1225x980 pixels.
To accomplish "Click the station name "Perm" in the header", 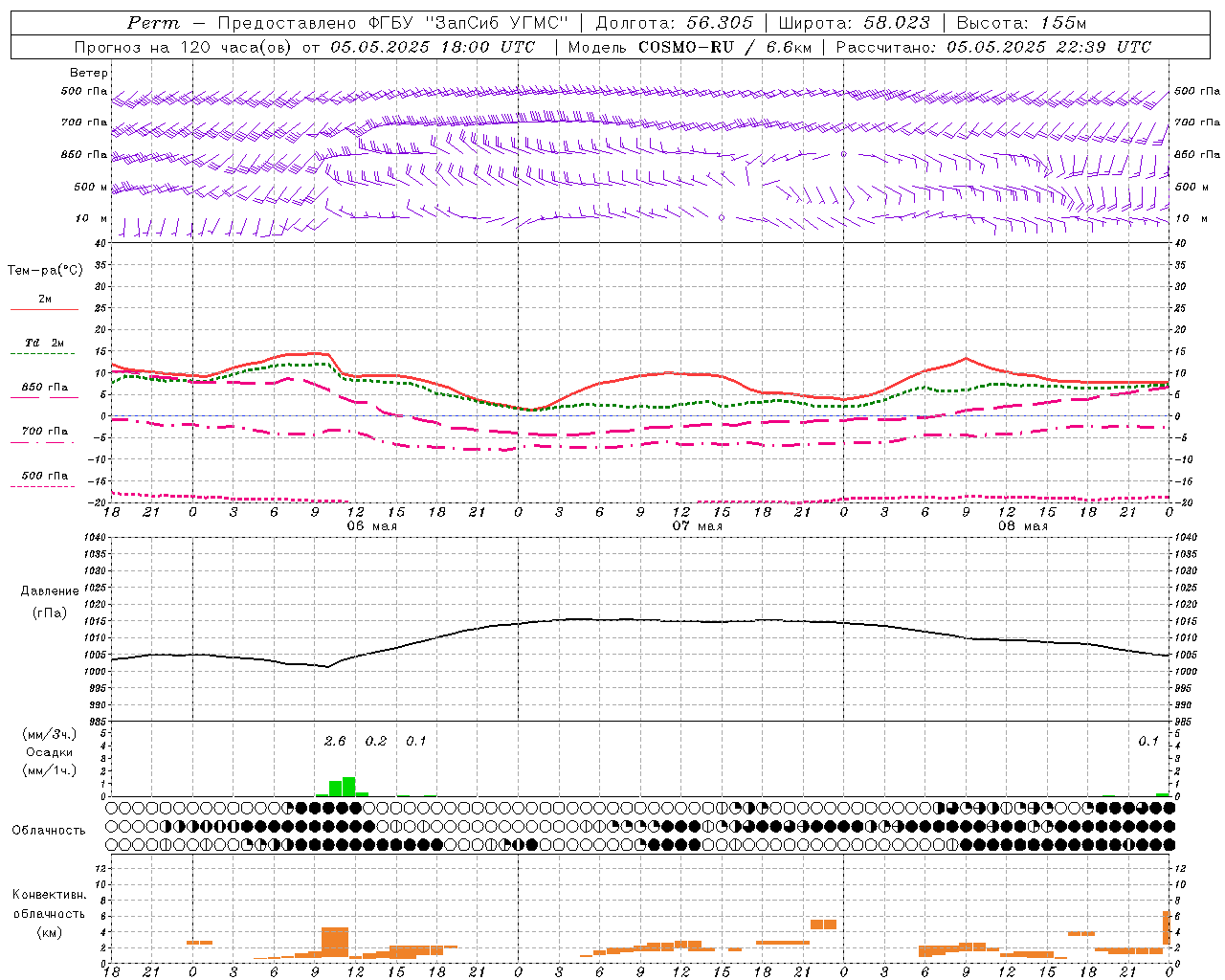I will point(153,23).
